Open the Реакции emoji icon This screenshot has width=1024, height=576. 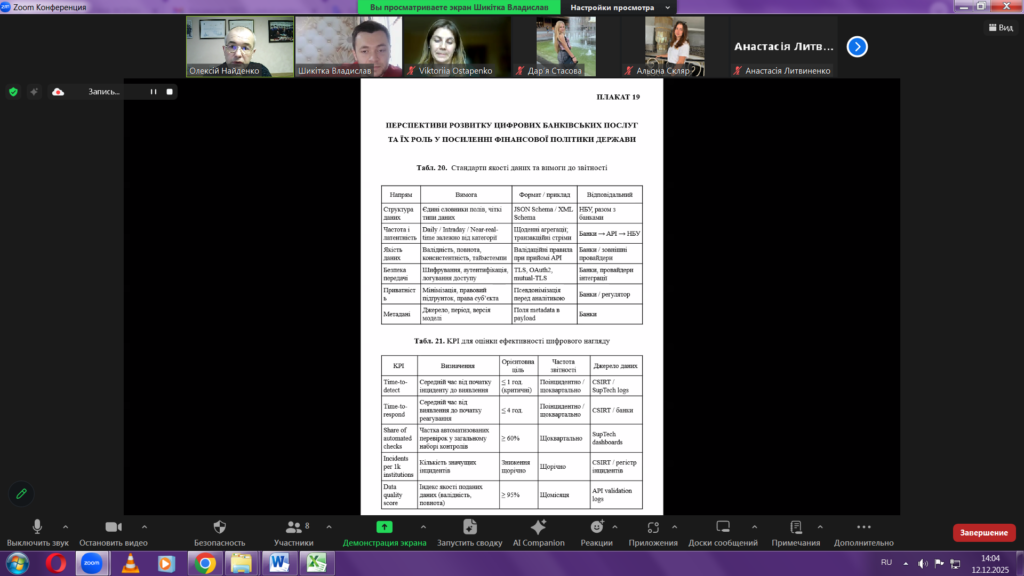coord(597,527)
